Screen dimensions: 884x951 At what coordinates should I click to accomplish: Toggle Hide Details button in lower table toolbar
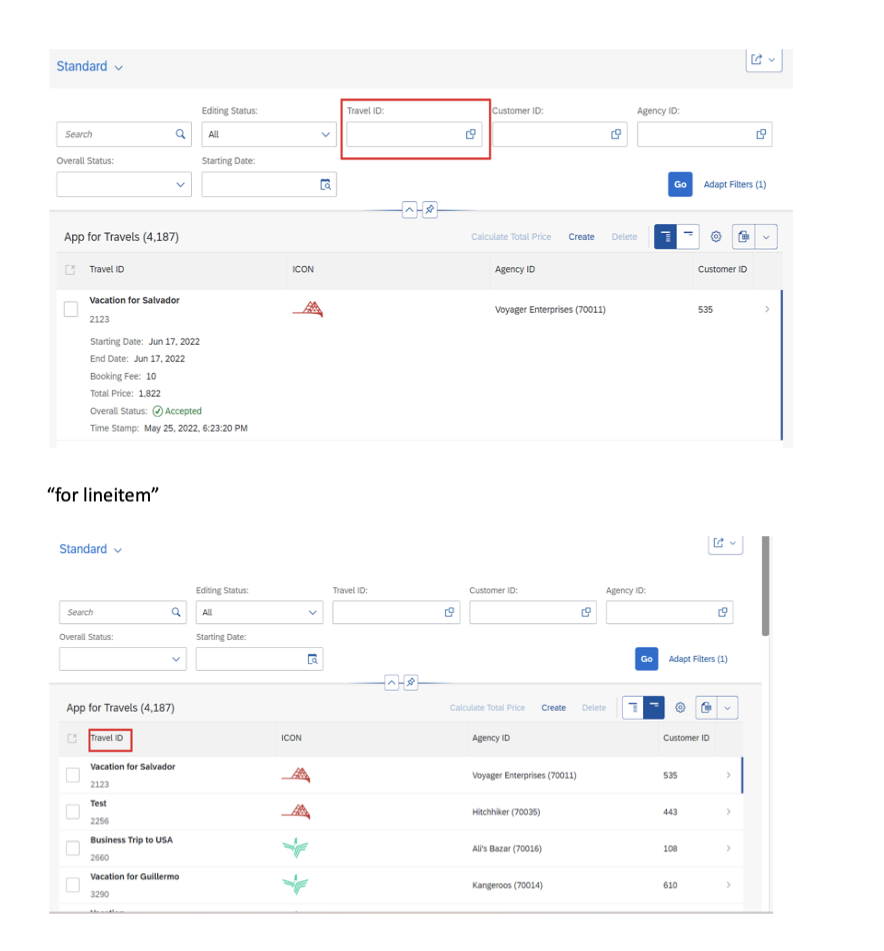[654, 707]
